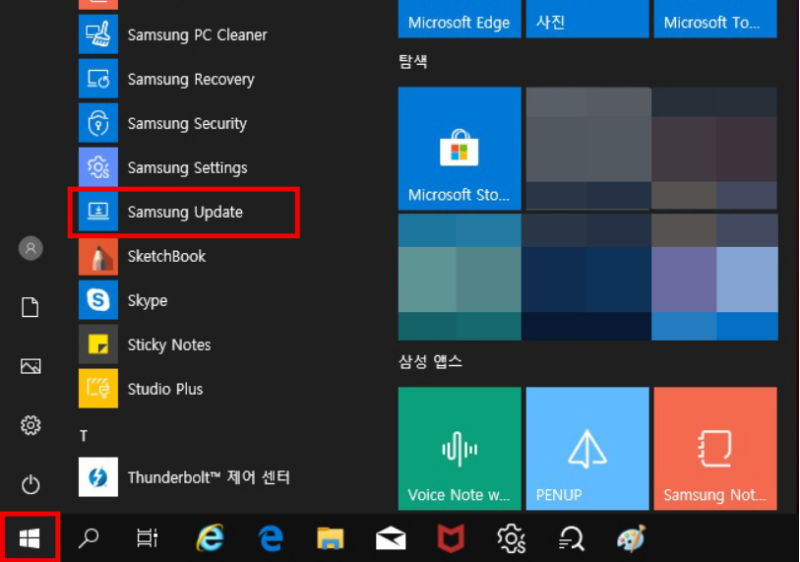800x562 pixels.
Task: Open the Samsung Notes tile
Action: [715, 448]
